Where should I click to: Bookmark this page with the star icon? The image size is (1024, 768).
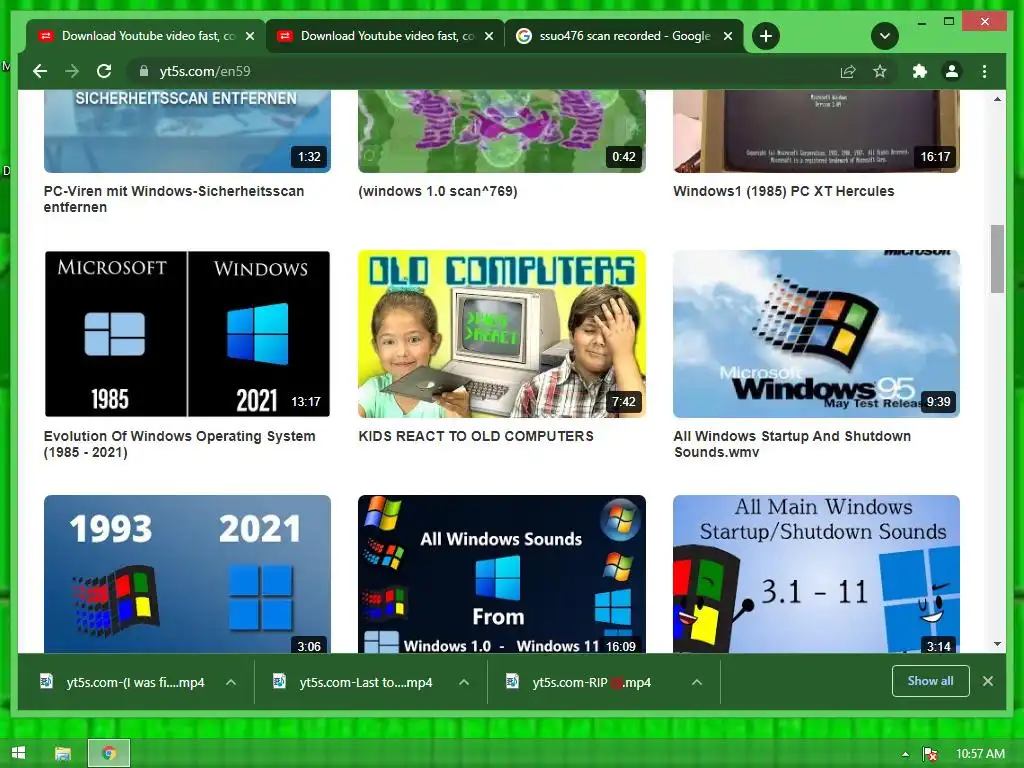click(880, 71)
